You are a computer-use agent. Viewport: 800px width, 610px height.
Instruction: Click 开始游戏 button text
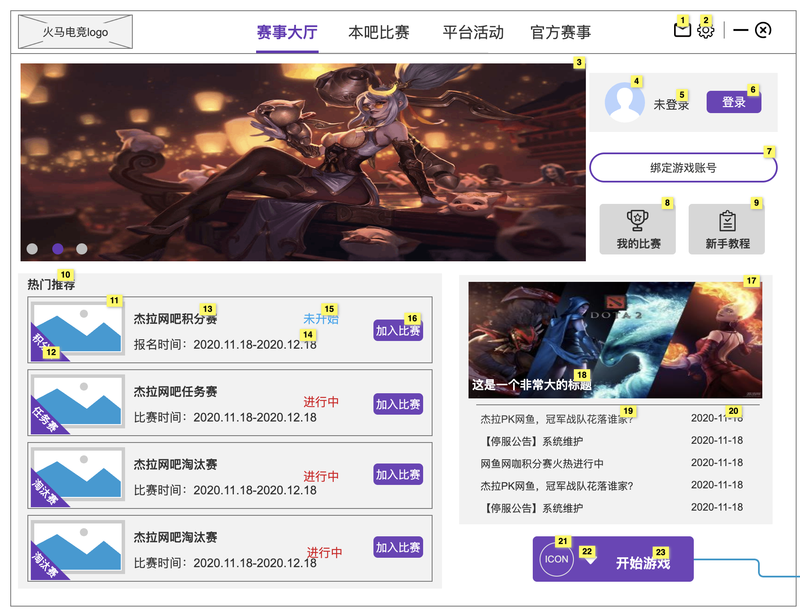[643, 563]
